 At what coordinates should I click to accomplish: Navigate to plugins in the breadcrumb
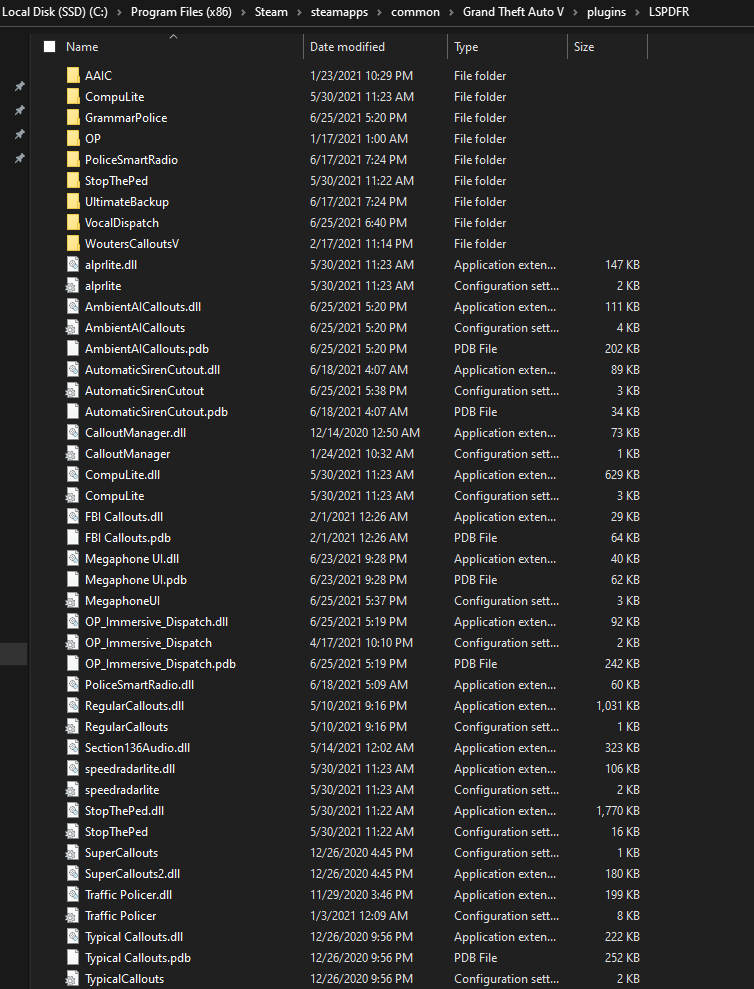click(606, 12)
